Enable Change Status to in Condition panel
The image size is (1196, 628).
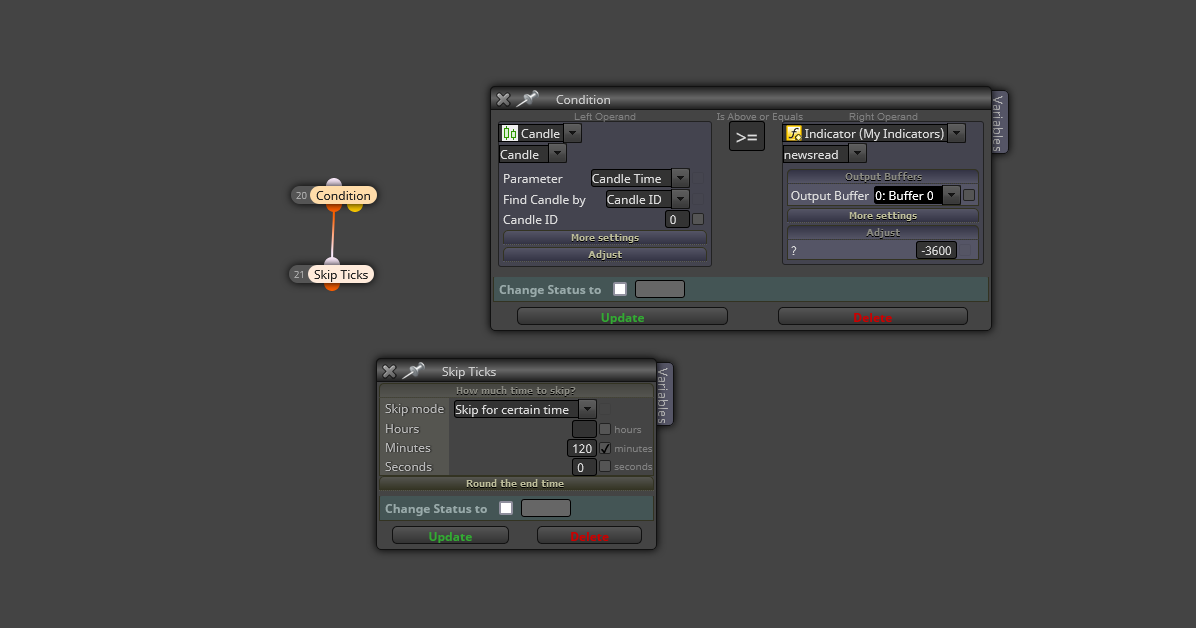point(620,289)
